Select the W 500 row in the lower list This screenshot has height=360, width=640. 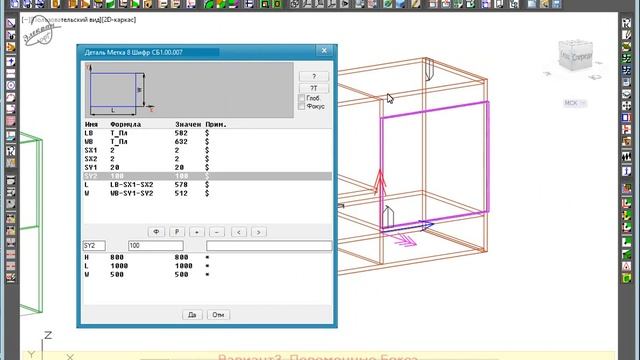[207, 274]
